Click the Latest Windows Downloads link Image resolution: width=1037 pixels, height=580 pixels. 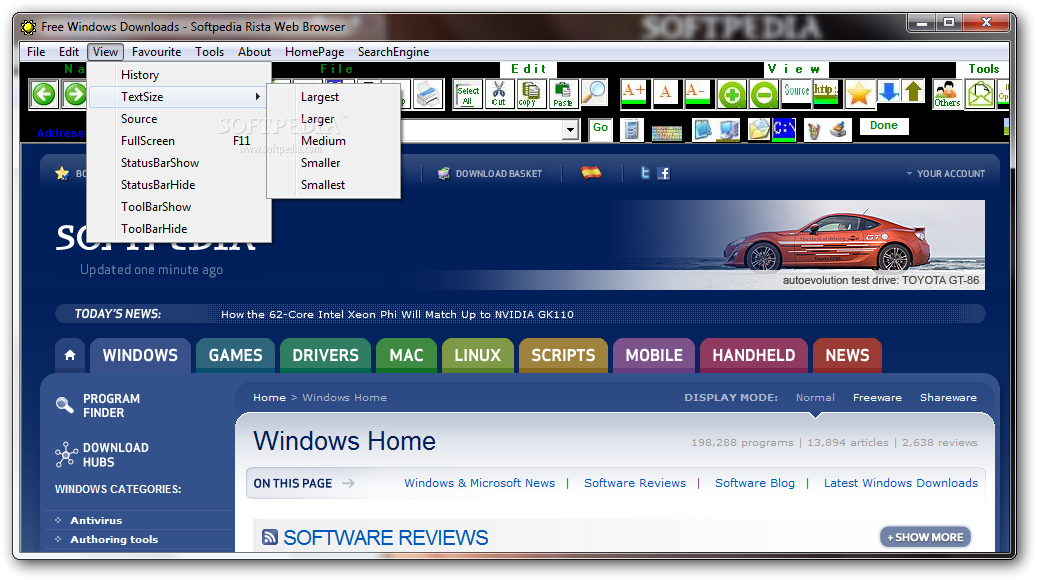(901, 483)
